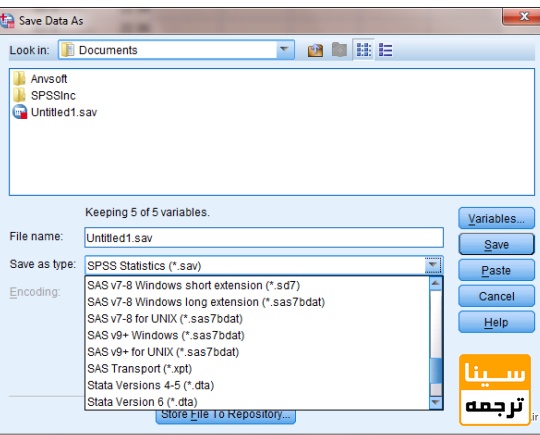
Task: Click the SPSS icon in title bar
Action: coord(7,21)
